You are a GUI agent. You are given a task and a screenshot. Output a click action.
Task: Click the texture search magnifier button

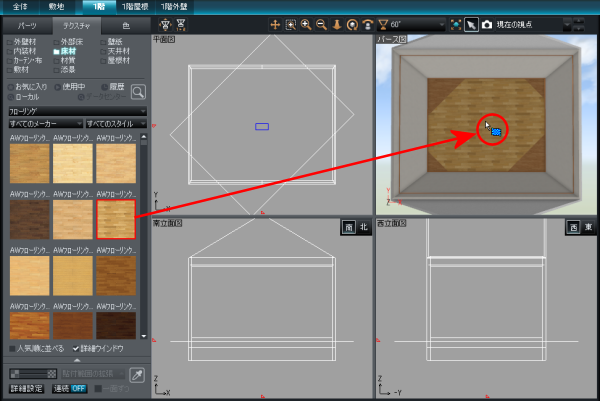pos(138,91)
